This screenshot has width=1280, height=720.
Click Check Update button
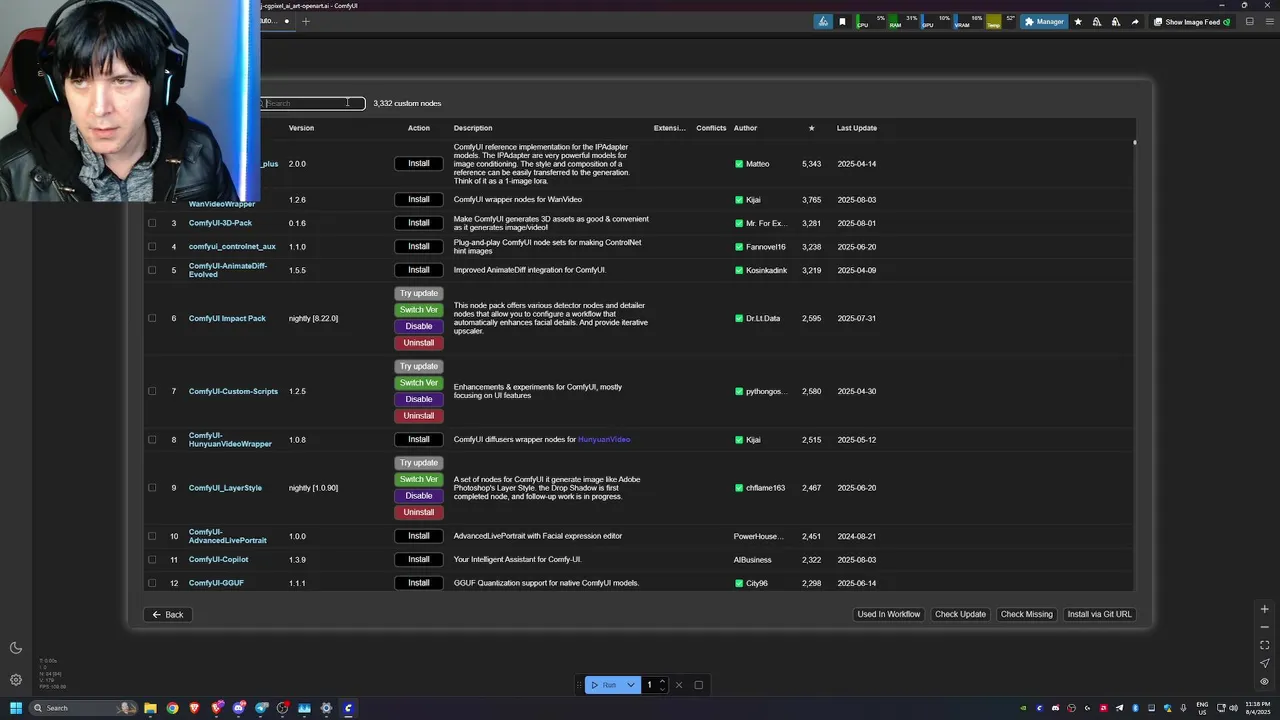(x=960, y=614)
